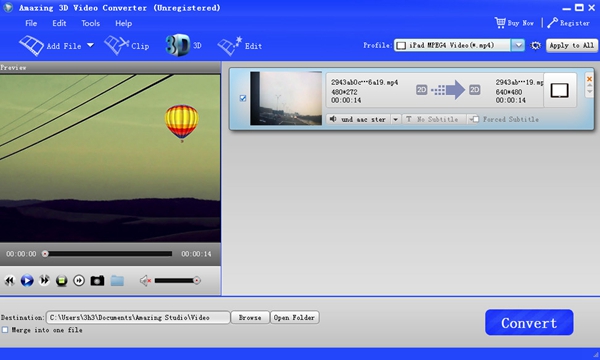The image size is (600, 360).
Task: Click the preview end time 00:00:14
Action: [196, 254]
